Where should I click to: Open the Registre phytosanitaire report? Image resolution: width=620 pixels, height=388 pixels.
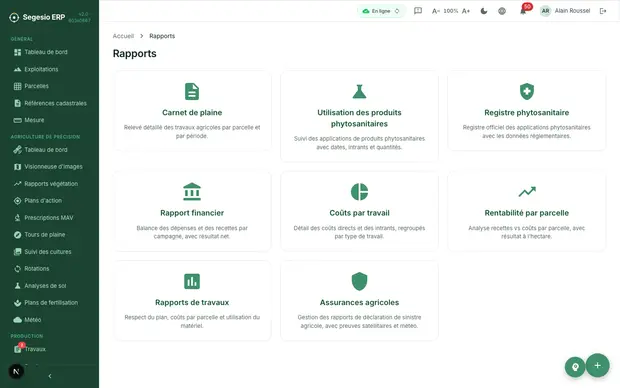pos(527,111)
